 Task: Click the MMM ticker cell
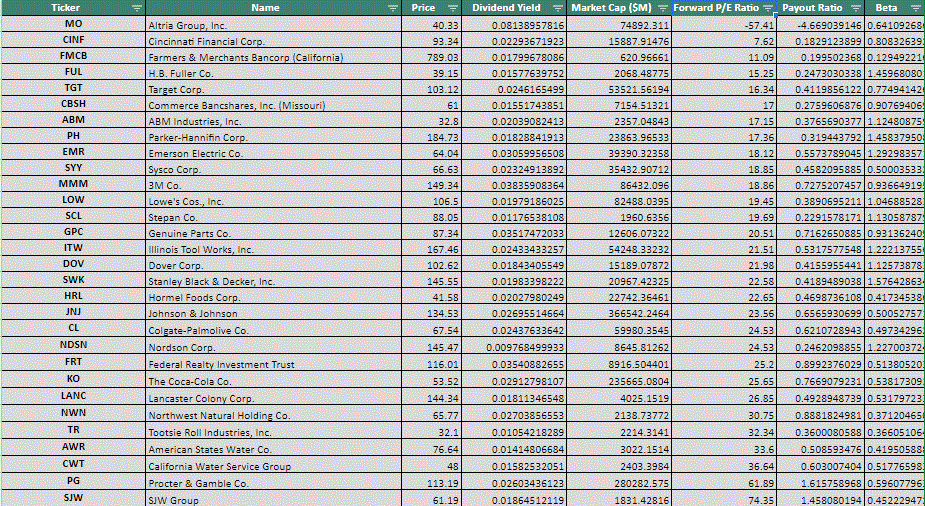(x=73, y=183)
